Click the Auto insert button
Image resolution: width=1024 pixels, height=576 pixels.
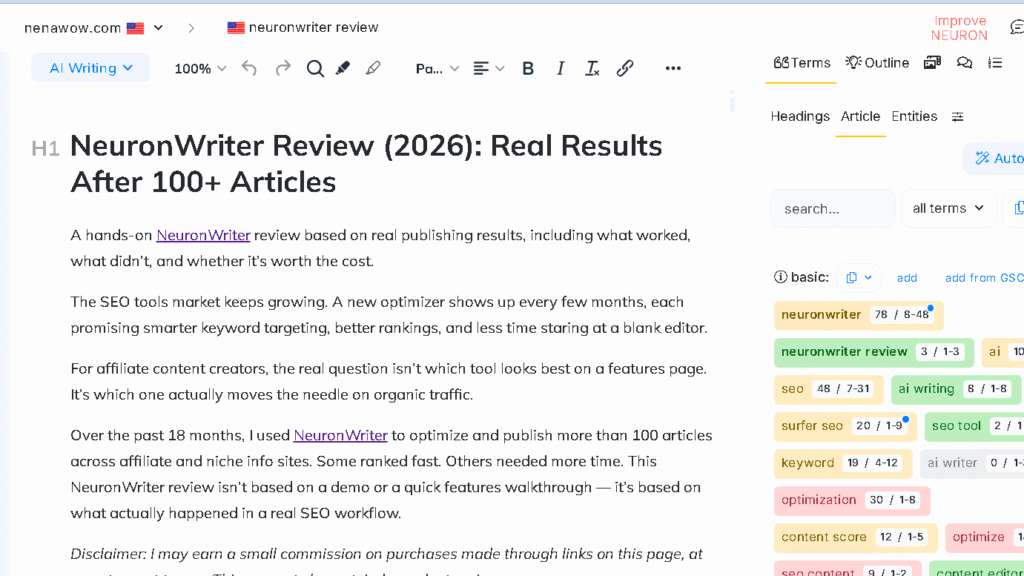click(x=994, y=158)
